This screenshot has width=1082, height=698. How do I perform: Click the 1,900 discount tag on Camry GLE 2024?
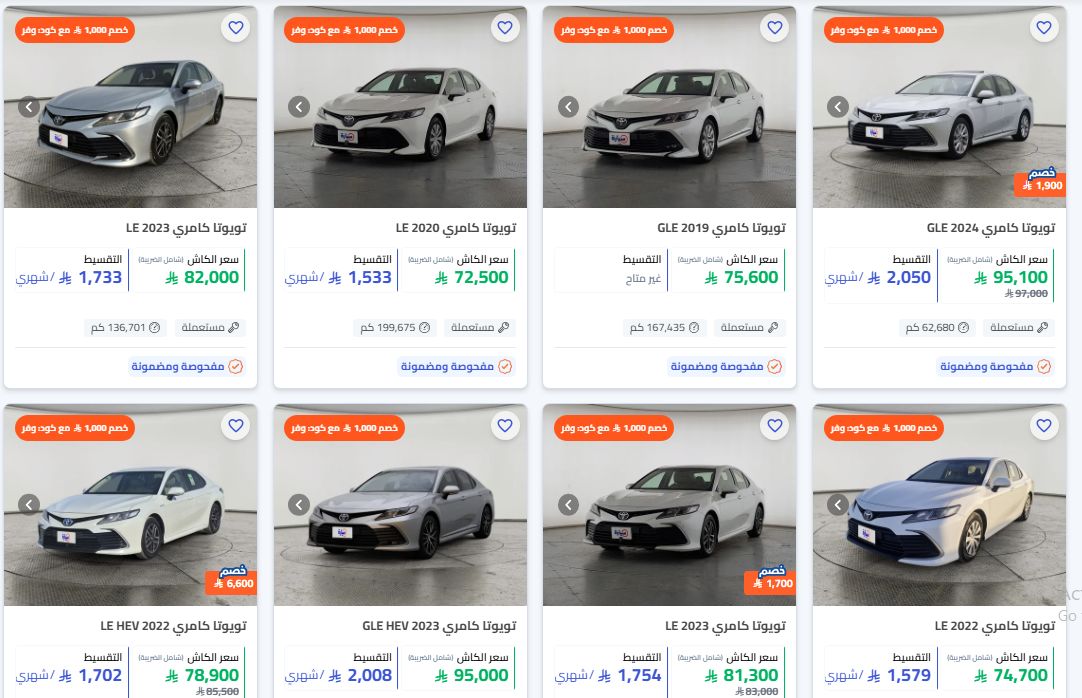point(1040,183)
